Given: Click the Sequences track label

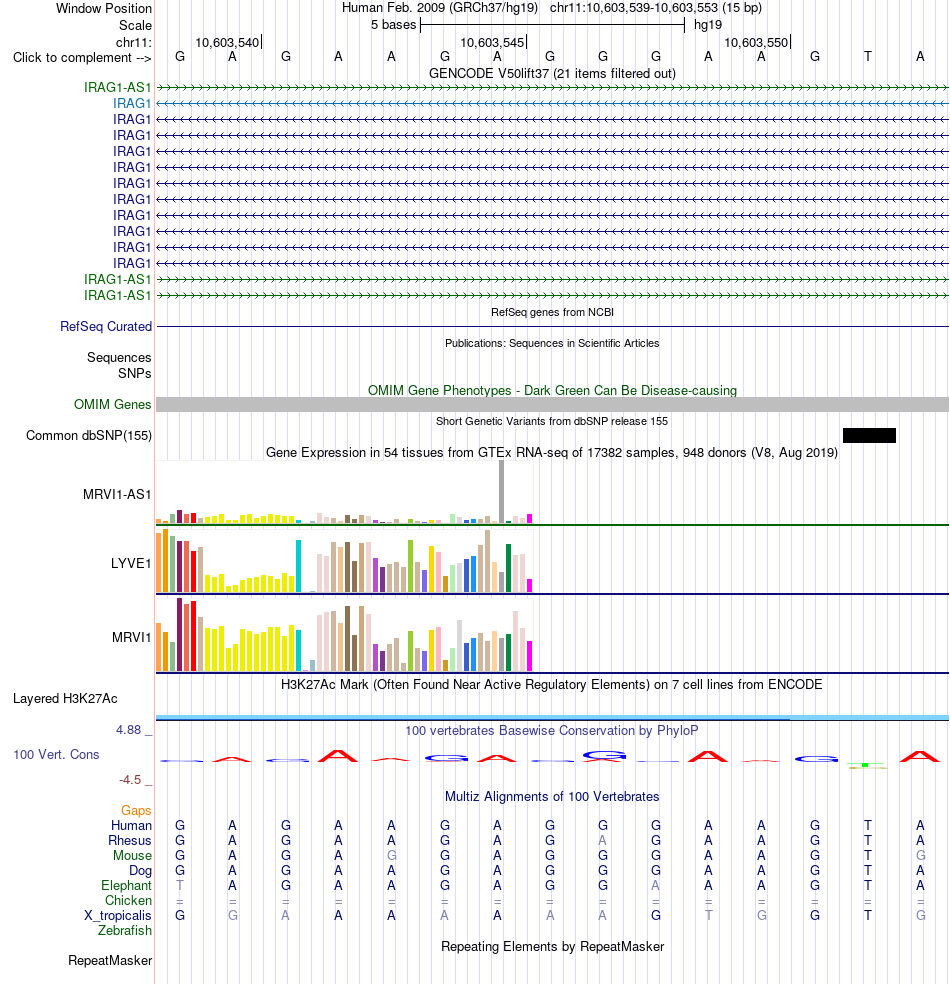Looking at the screenshot, I should point(119,358).
